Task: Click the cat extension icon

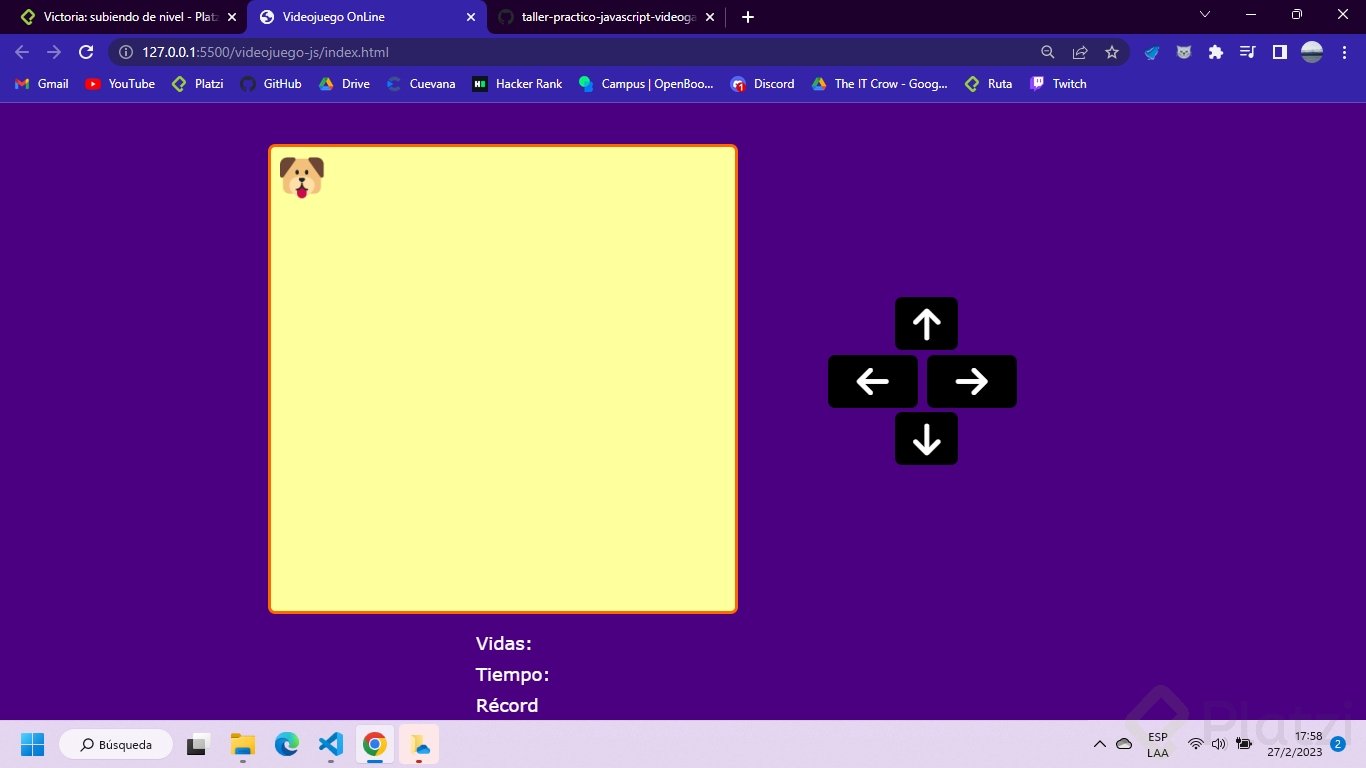Action: coord(1184,52)
